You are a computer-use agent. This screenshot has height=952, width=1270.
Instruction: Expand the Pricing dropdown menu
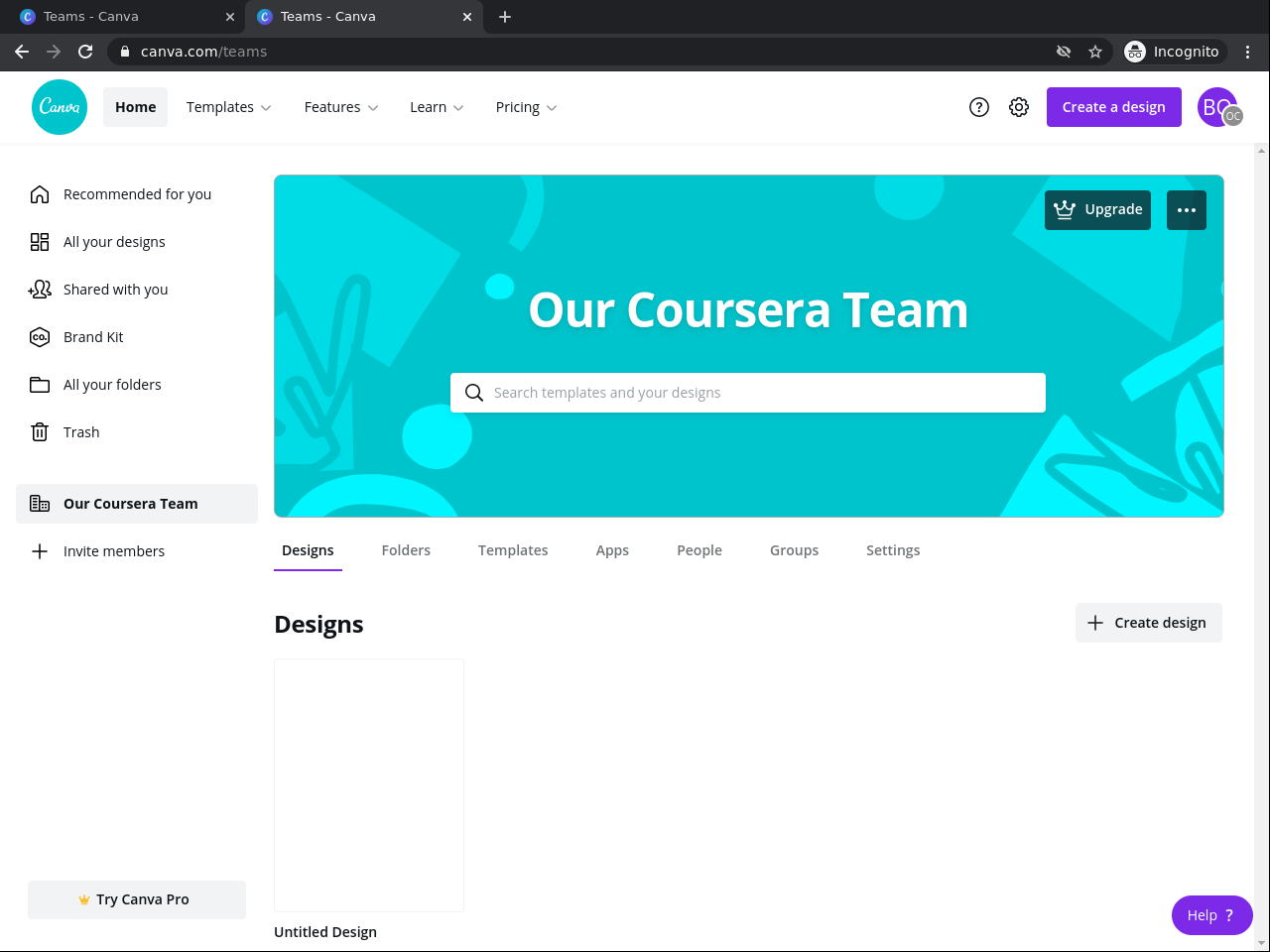click(x=526, y=107)
